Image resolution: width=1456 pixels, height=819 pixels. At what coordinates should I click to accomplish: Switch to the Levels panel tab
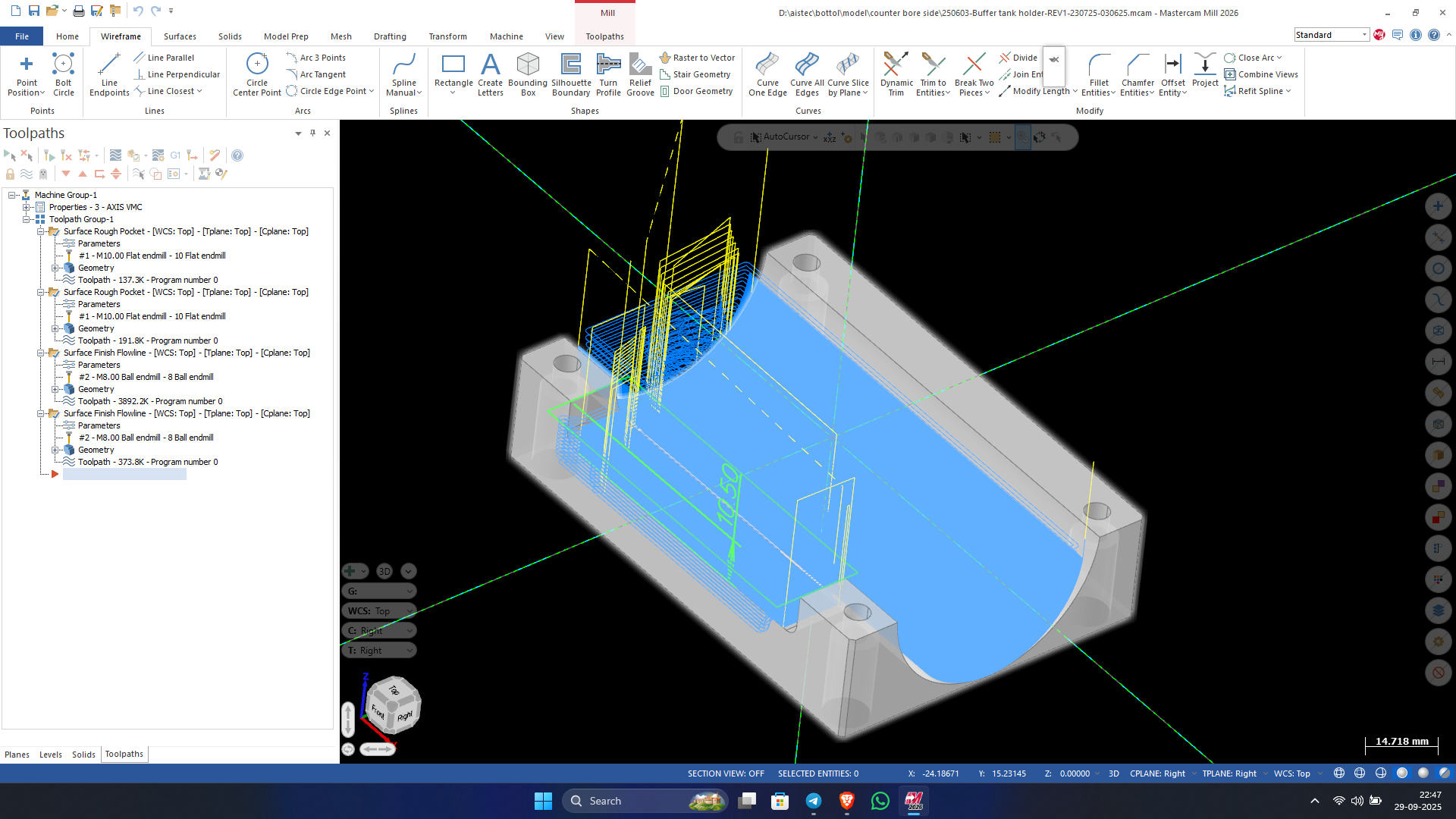(x=51, y=755)
